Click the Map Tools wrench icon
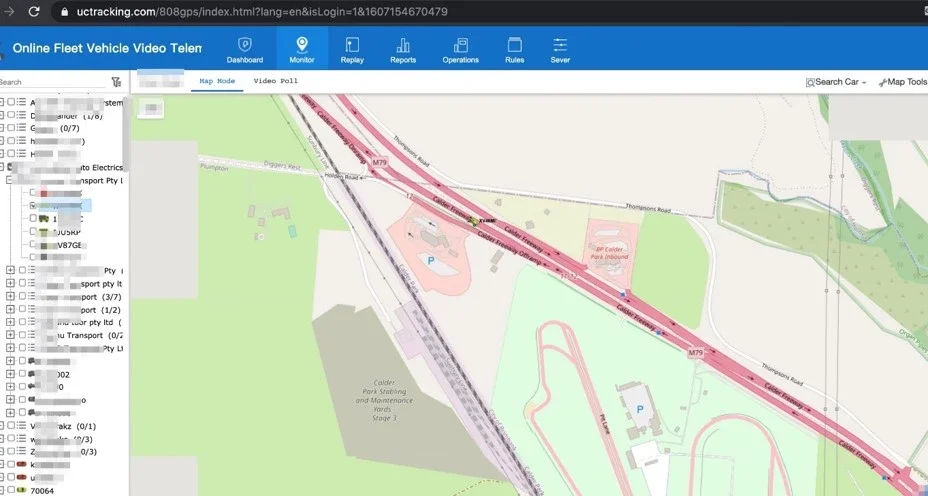The height and width of the screenshot is (496, 928). click(x=882, y=82)
